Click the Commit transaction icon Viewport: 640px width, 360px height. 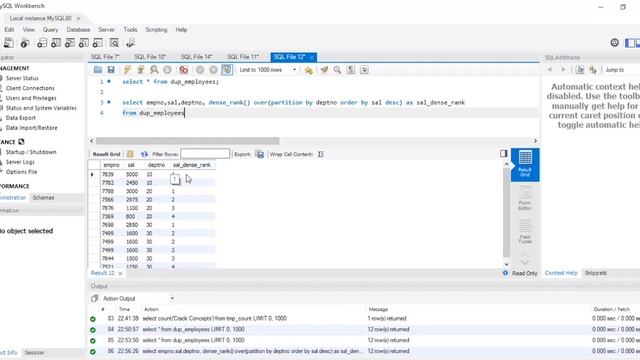(200, 70)
